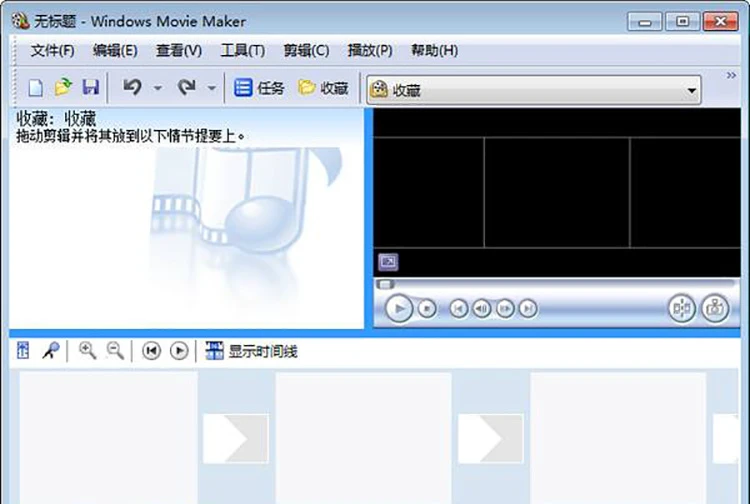Select the second empty storyboard clip cell
The image size is (750, 504).
(x=364, y=438)
